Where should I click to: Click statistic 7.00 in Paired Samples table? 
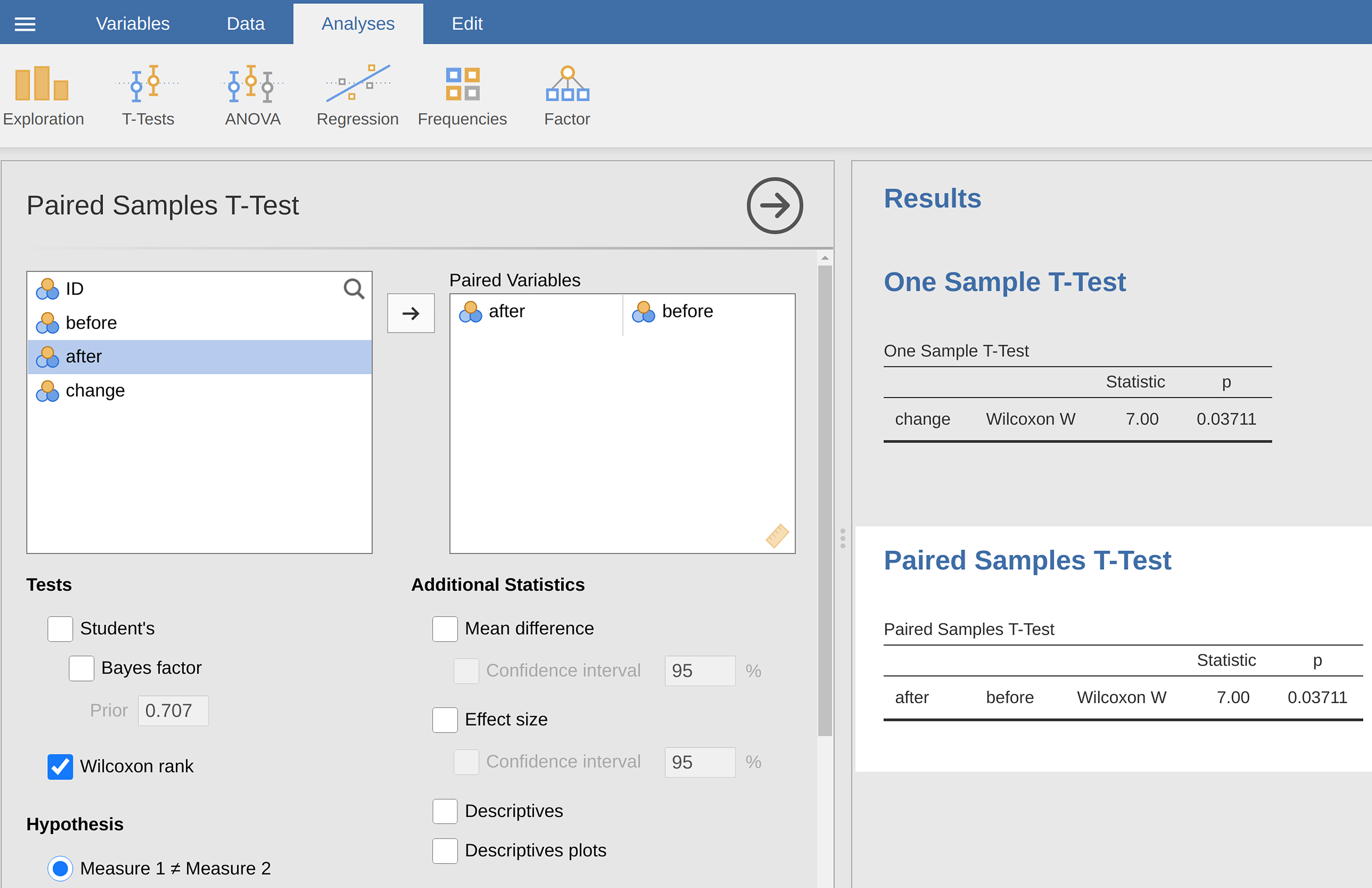[1232, 698]
